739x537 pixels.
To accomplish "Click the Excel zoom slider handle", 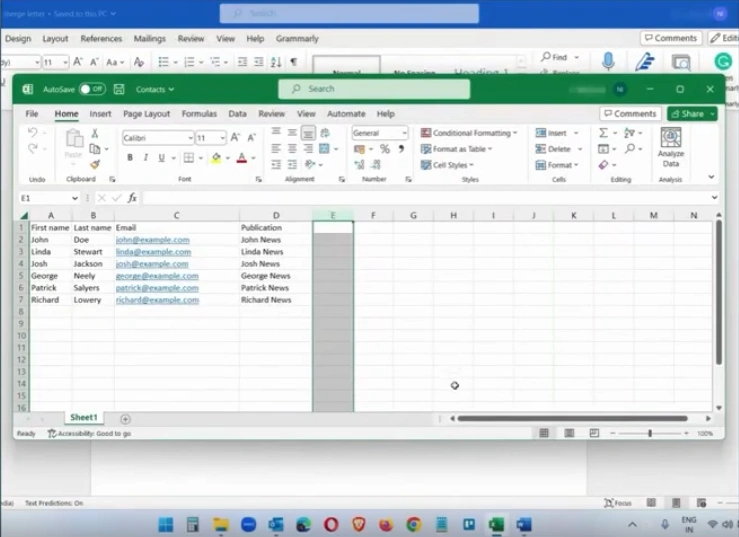I will coord(650,433).
